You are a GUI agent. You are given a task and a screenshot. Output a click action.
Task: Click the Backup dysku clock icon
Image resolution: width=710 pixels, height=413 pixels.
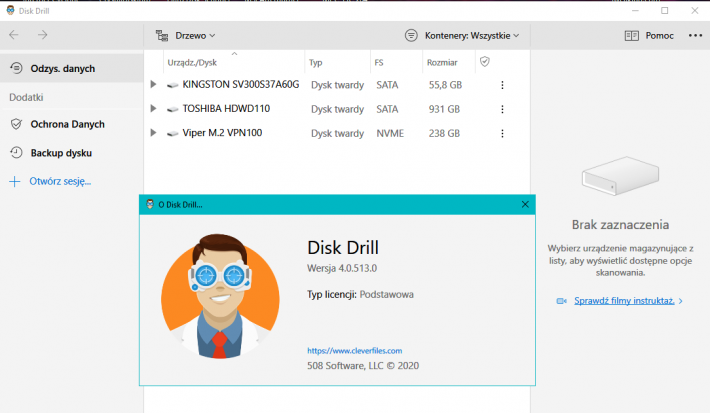(16, 153)
